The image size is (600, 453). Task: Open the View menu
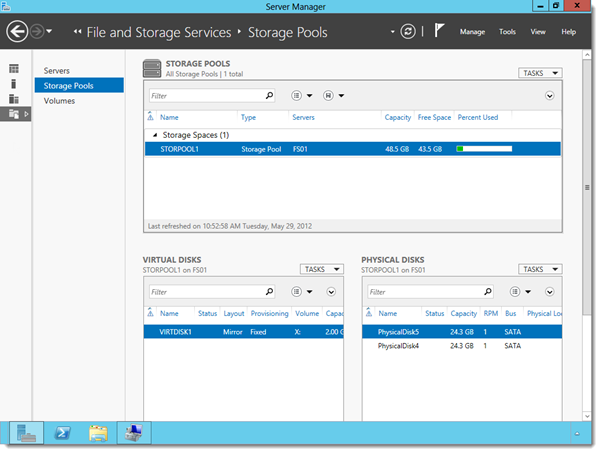(538, 32)
